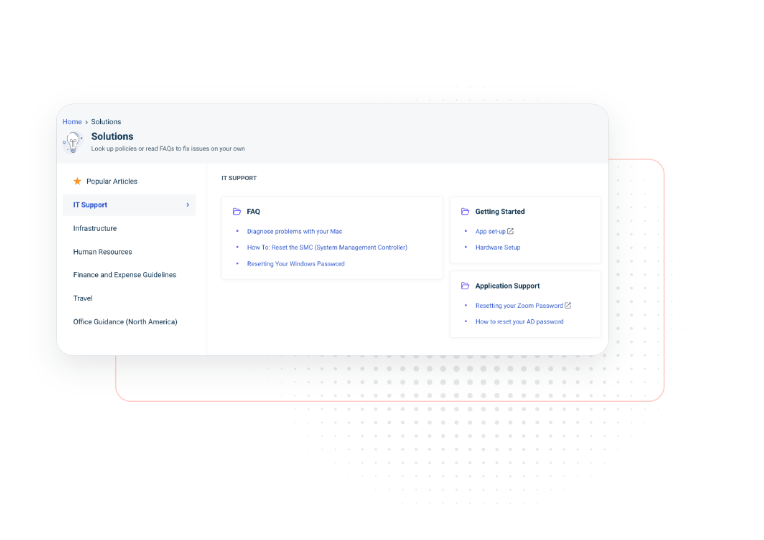Screen dimensions: 764x540
Task: Open Office Guidance (North America) category
Action: coord(125,322)
